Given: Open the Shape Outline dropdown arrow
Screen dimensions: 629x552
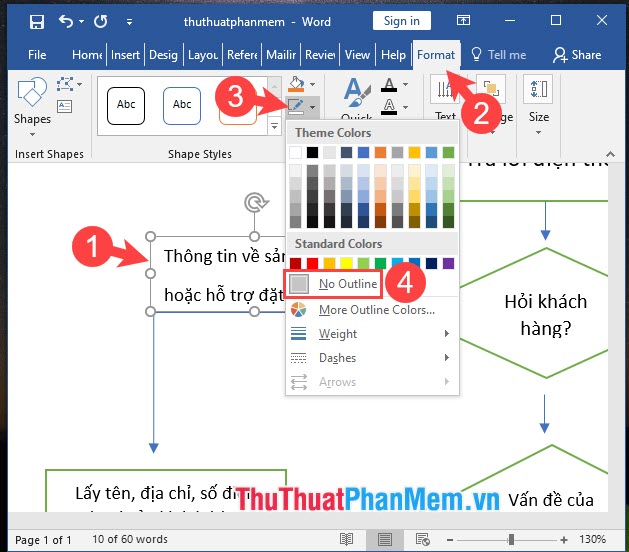Looking at the screenshot, I should pos(312,107).
